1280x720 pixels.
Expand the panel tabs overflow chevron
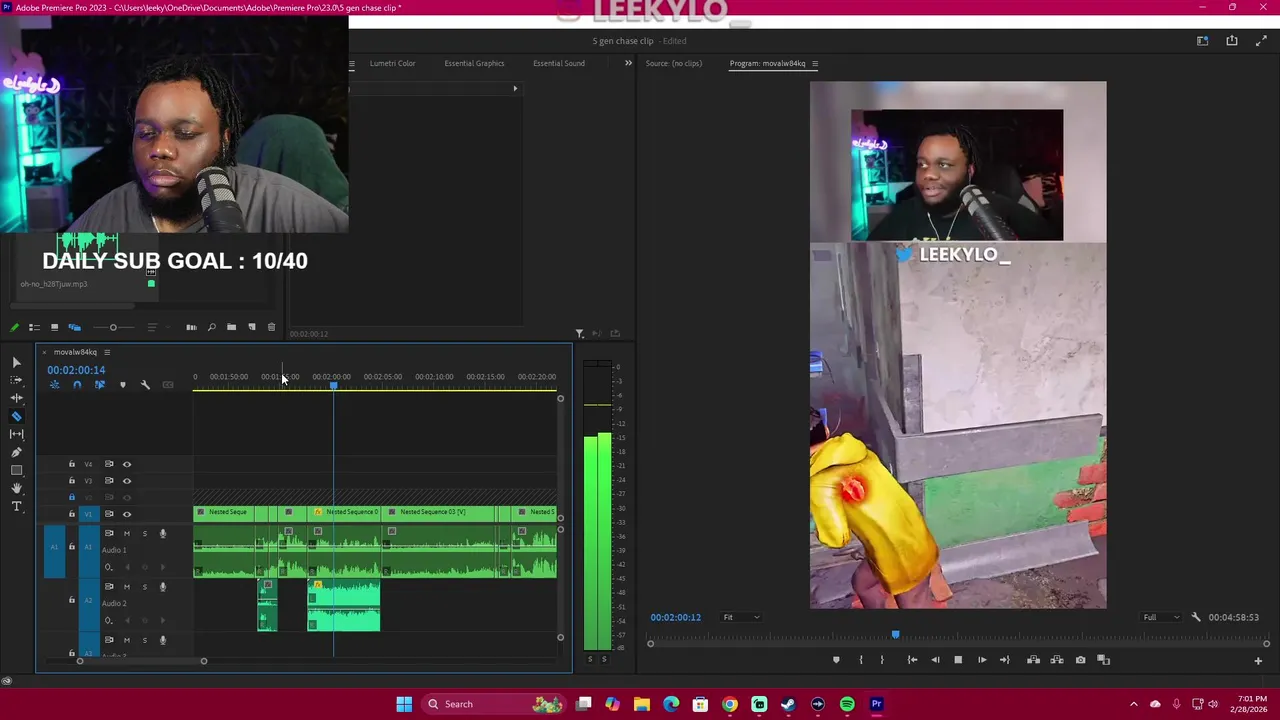628,63
